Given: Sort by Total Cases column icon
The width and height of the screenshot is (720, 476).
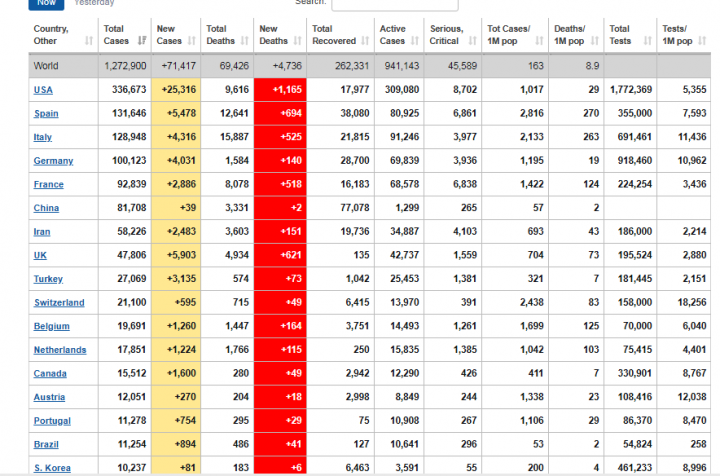Looking at the screenshot, I should point(142,41).
